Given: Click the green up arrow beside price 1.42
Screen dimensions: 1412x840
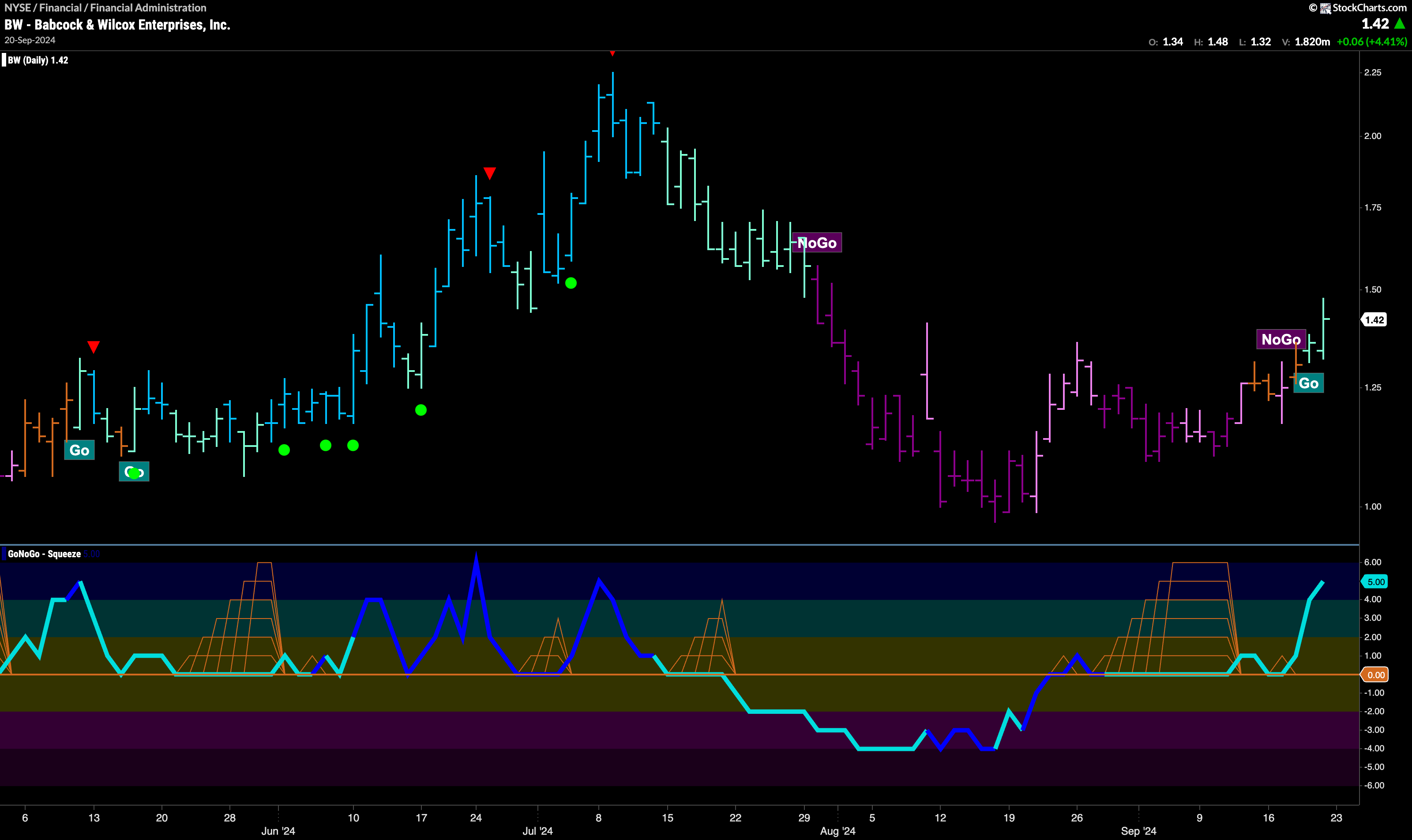Looking at the screenshot, I should point(1400,24).
